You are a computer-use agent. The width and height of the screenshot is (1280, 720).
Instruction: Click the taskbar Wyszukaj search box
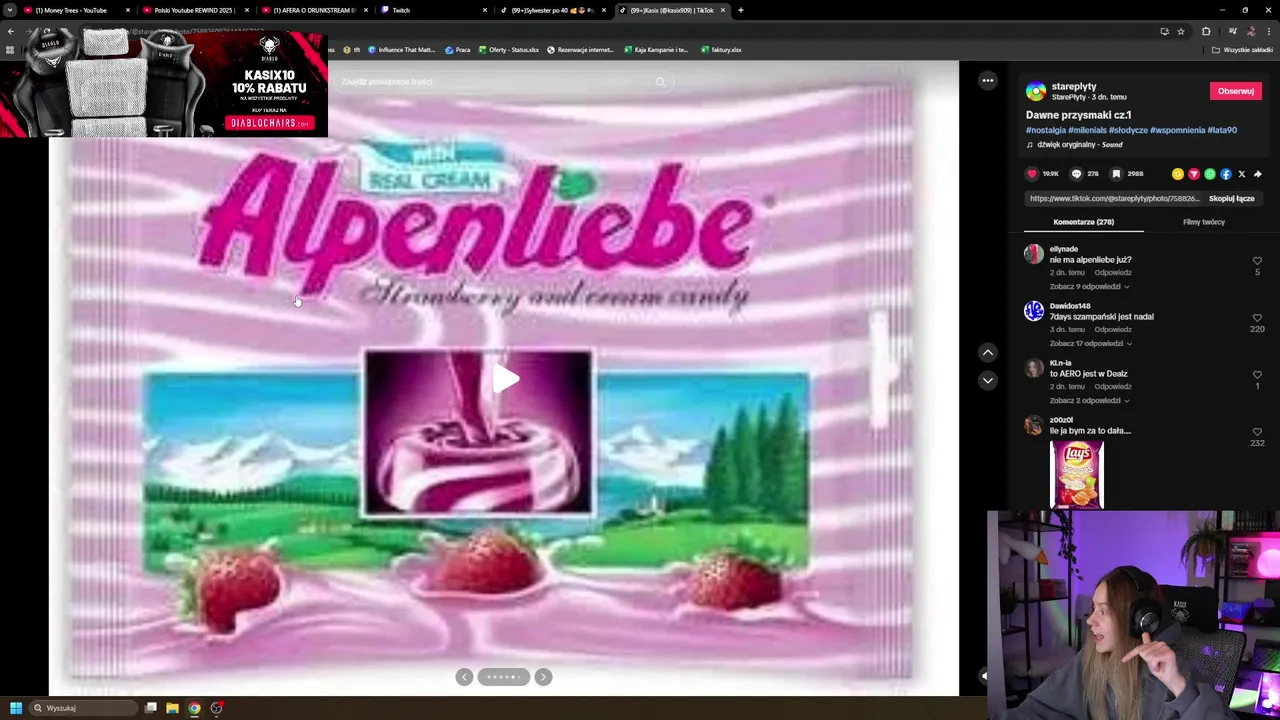(84, 708)
